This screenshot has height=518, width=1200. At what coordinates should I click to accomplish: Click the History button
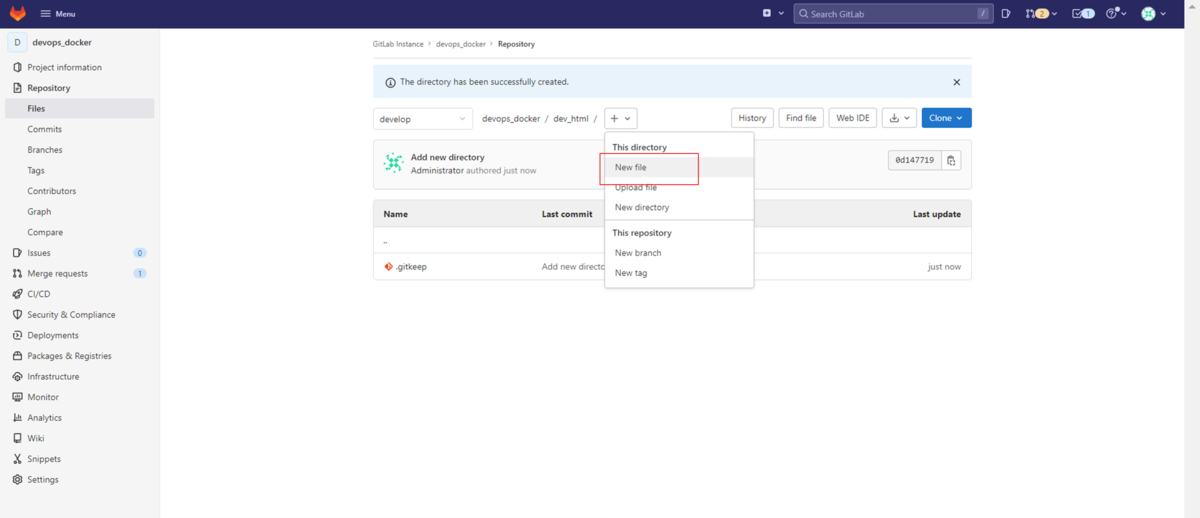coord(752,118)
